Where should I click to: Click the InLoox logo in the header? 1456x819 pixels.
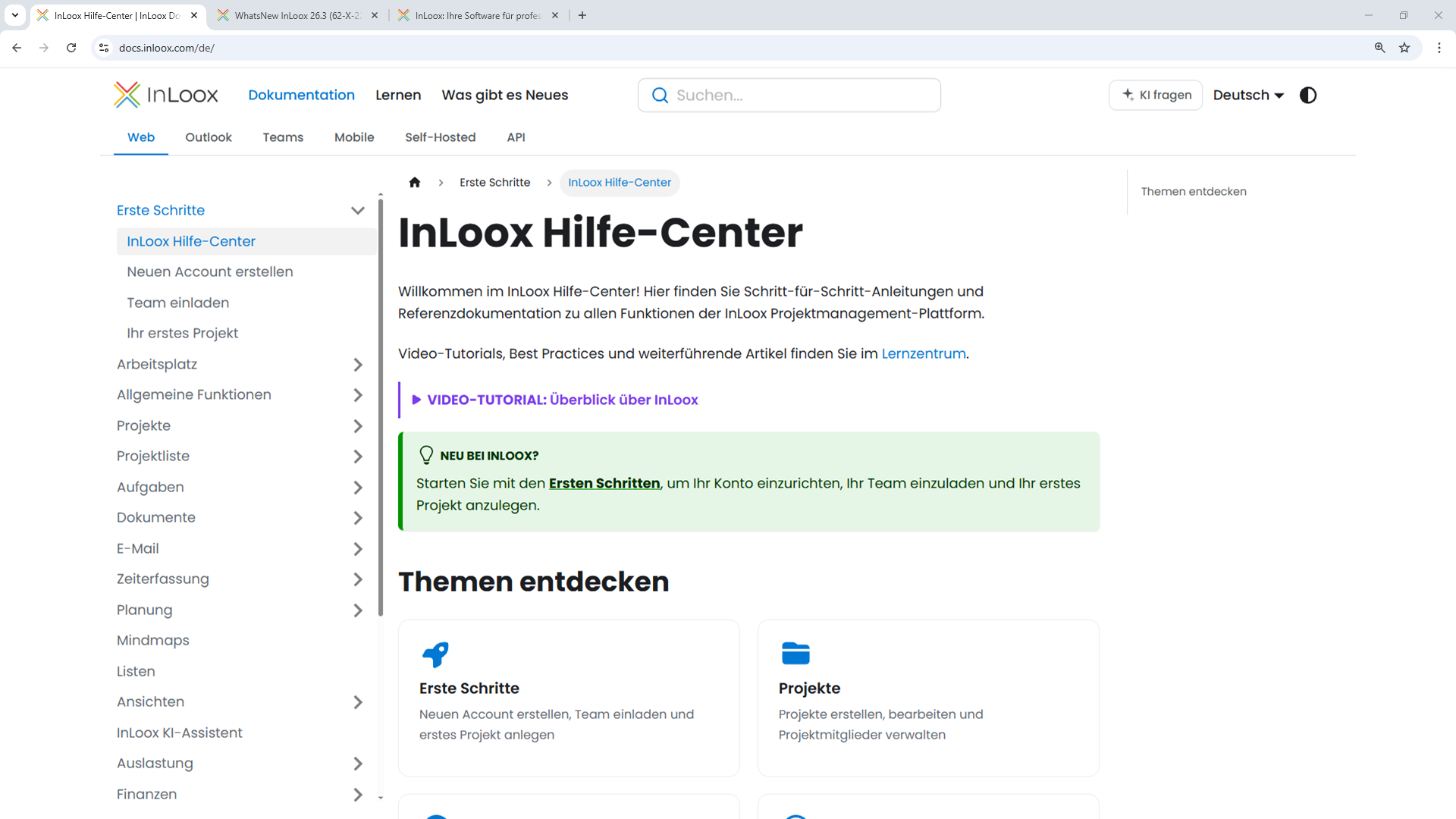click(x=166, y=95)
